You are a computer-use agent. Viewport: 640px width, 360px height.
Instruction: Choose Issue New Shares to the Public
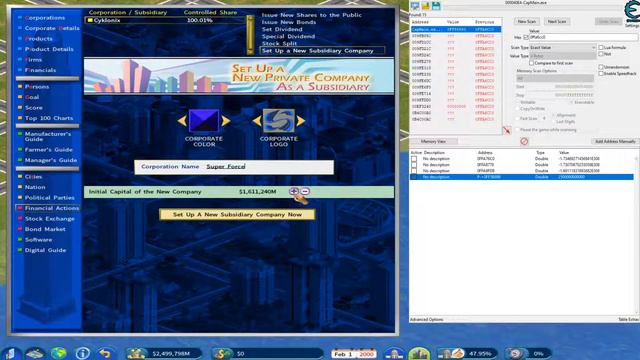coord(311,15)
